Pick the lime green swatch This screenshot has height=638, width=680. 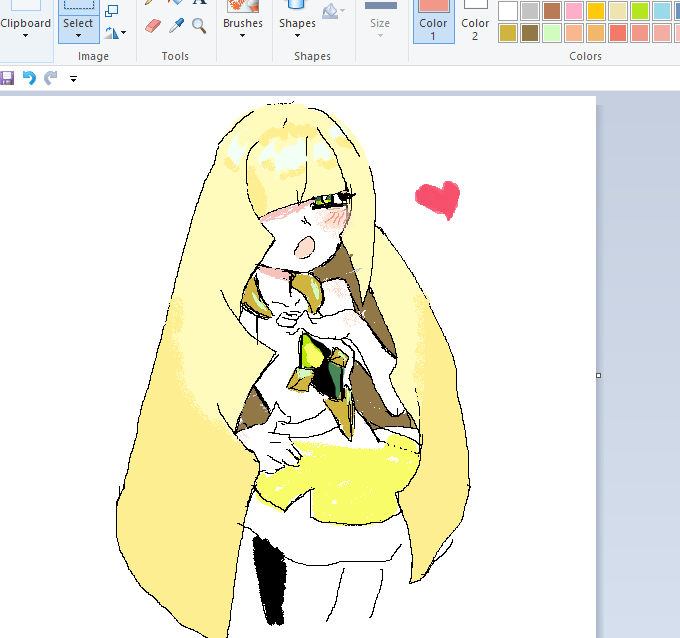point(640,11)
